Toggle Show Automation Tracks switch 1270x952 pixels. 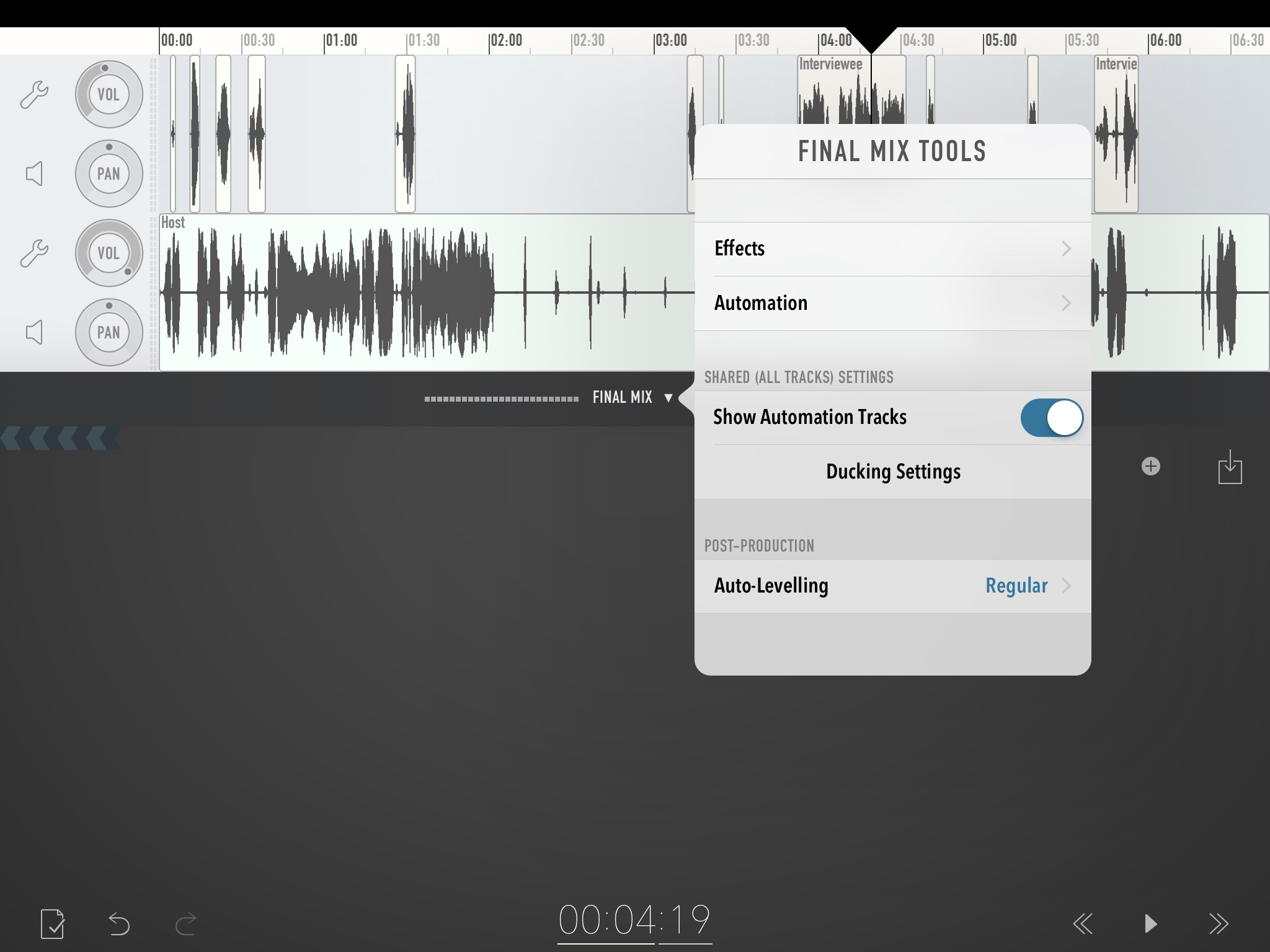1052,417
